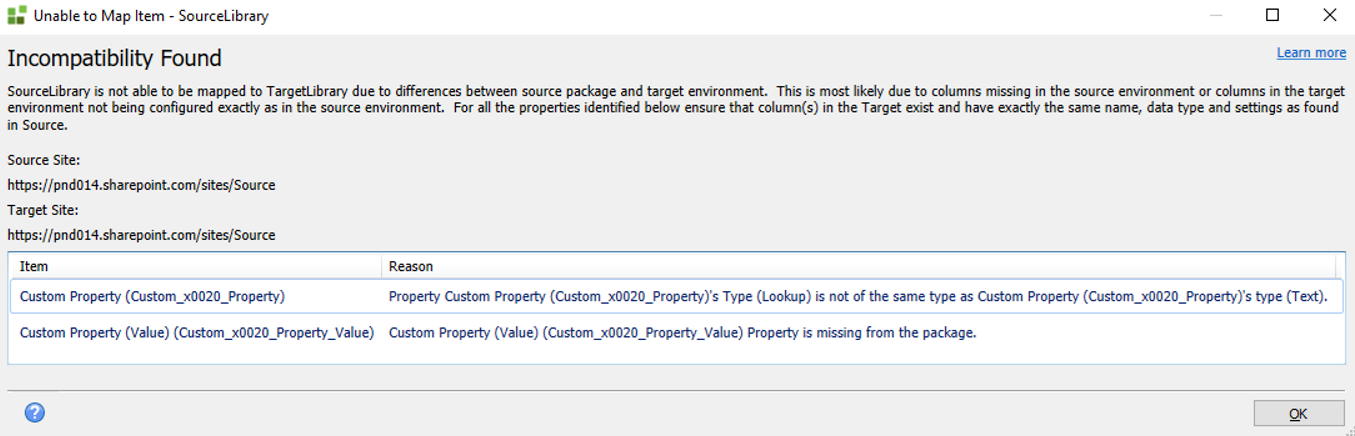1355x436 pixels.
Task: Select the Custom_x0020_Property_Value item row
Action: [x=197, y=332]
